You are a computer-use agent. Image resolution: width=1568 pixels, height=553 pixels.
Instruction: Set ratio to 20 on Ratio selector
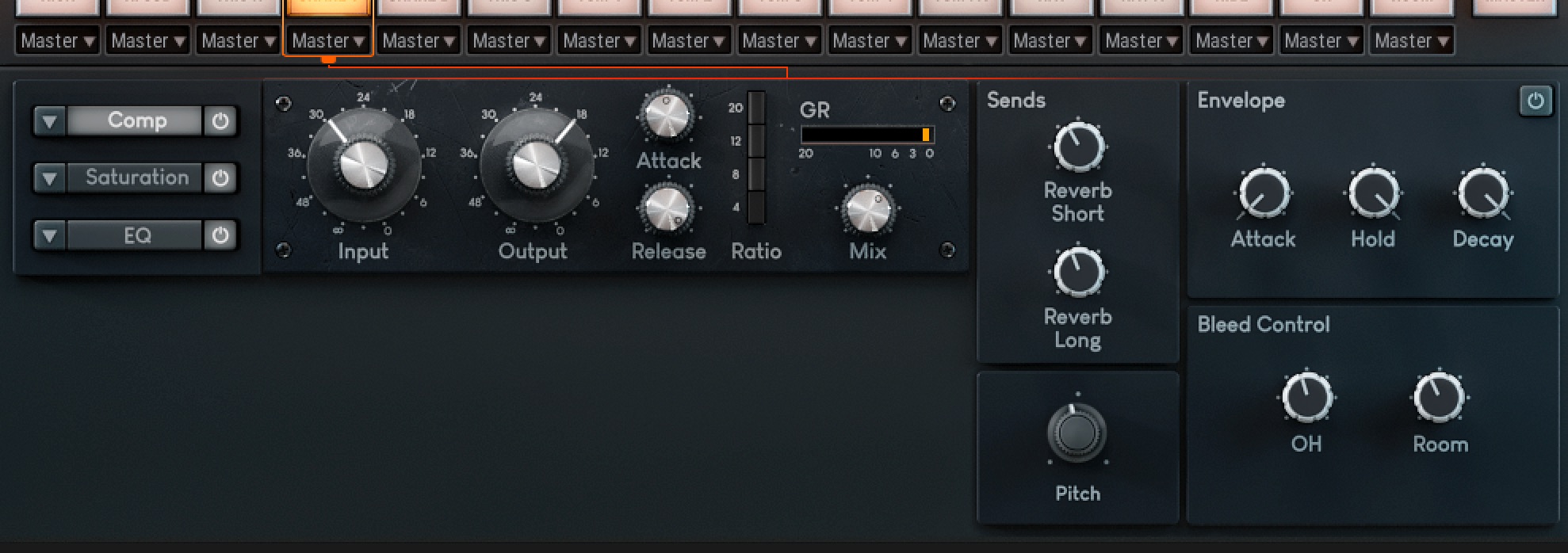click(756, 107)
